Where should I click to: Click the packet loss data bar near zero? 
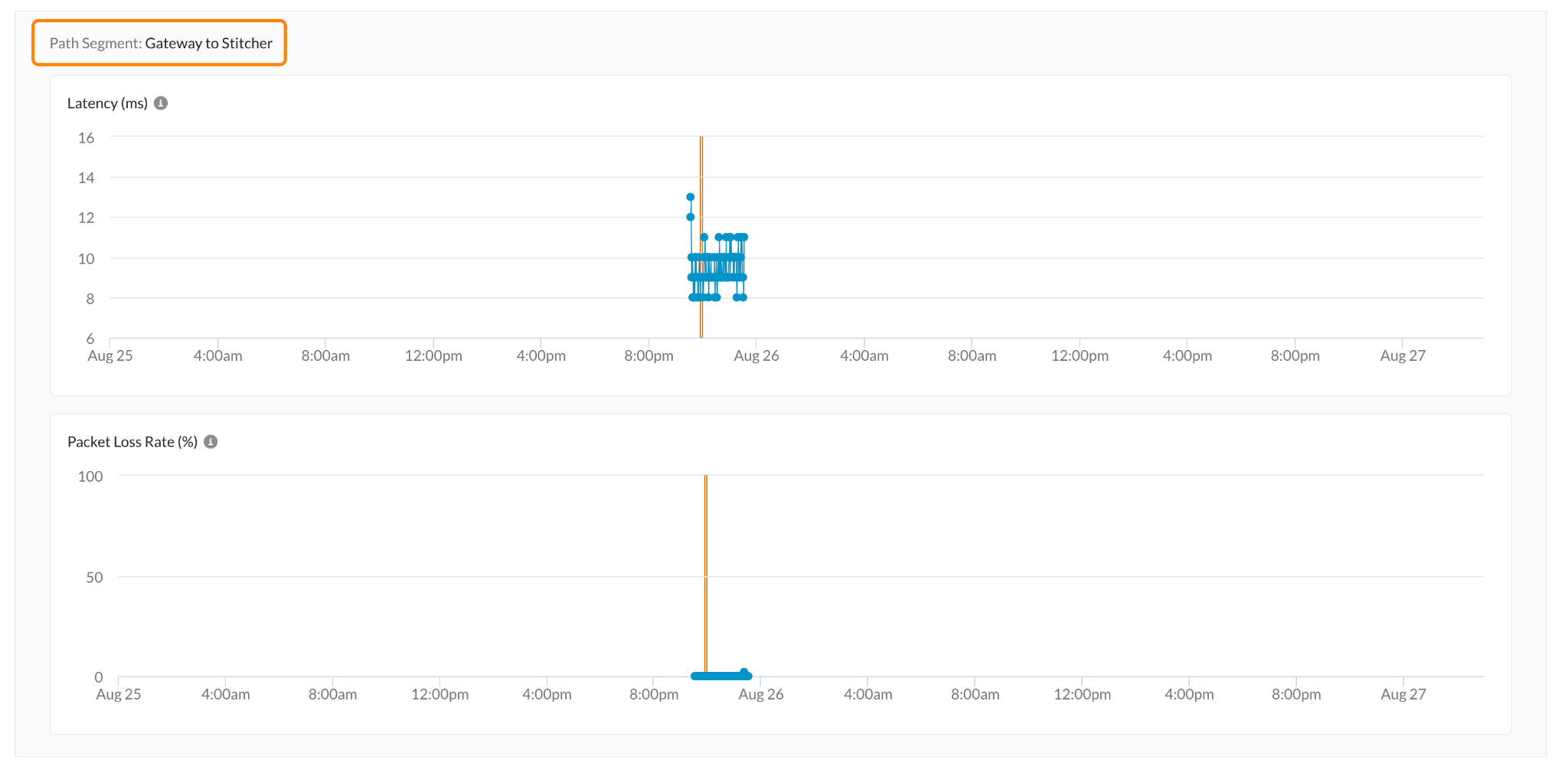pos(720,676)
